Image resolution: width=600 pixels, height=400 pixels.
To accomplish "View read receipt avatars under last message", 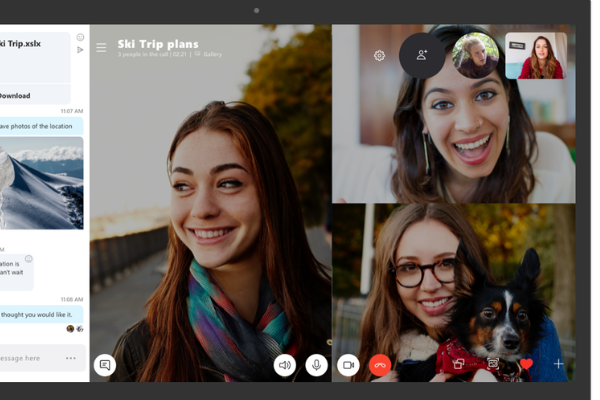I will pyautogui.click(x=75, y=328).
